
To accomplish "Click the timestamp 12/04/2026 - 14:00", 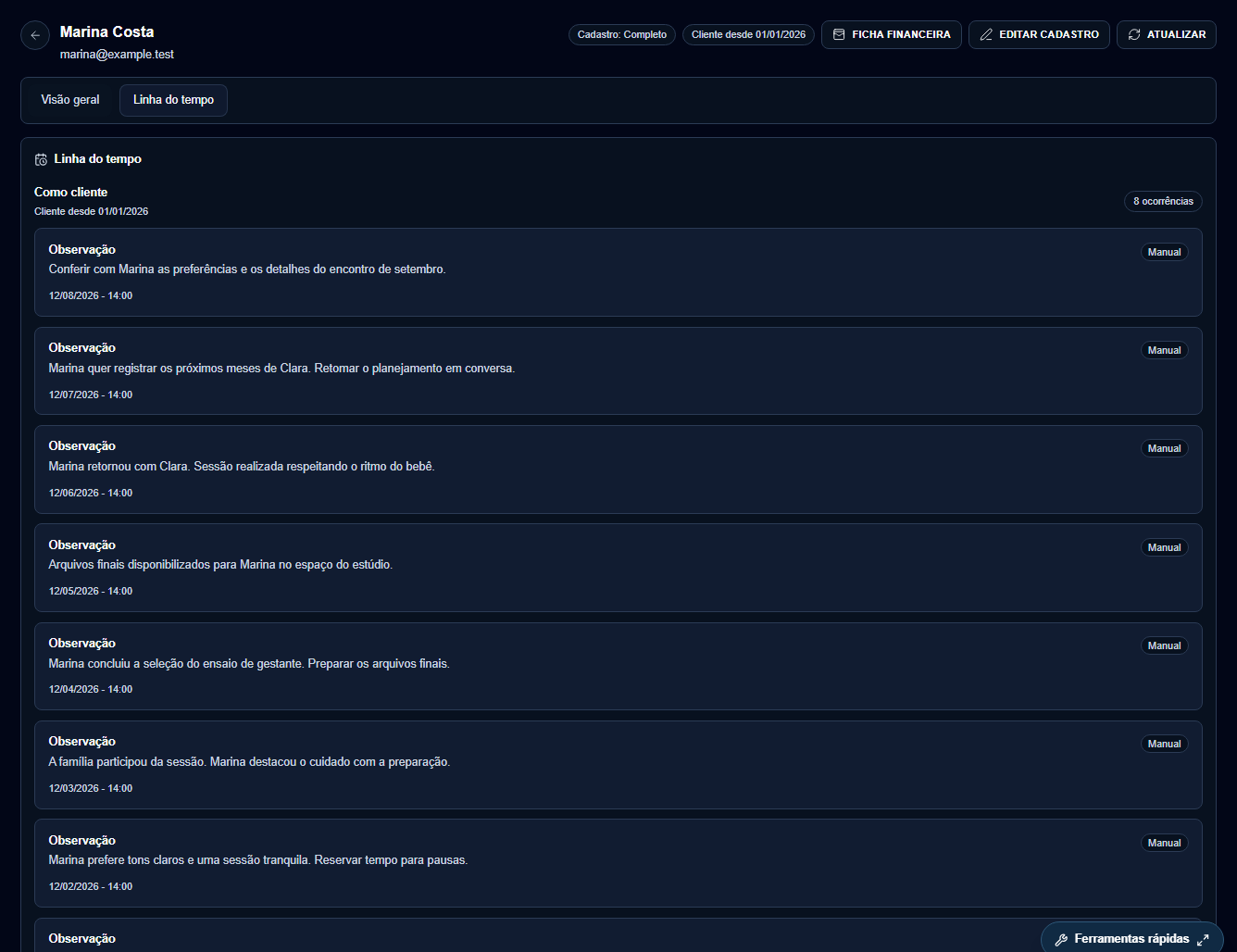I will (91, 689).
